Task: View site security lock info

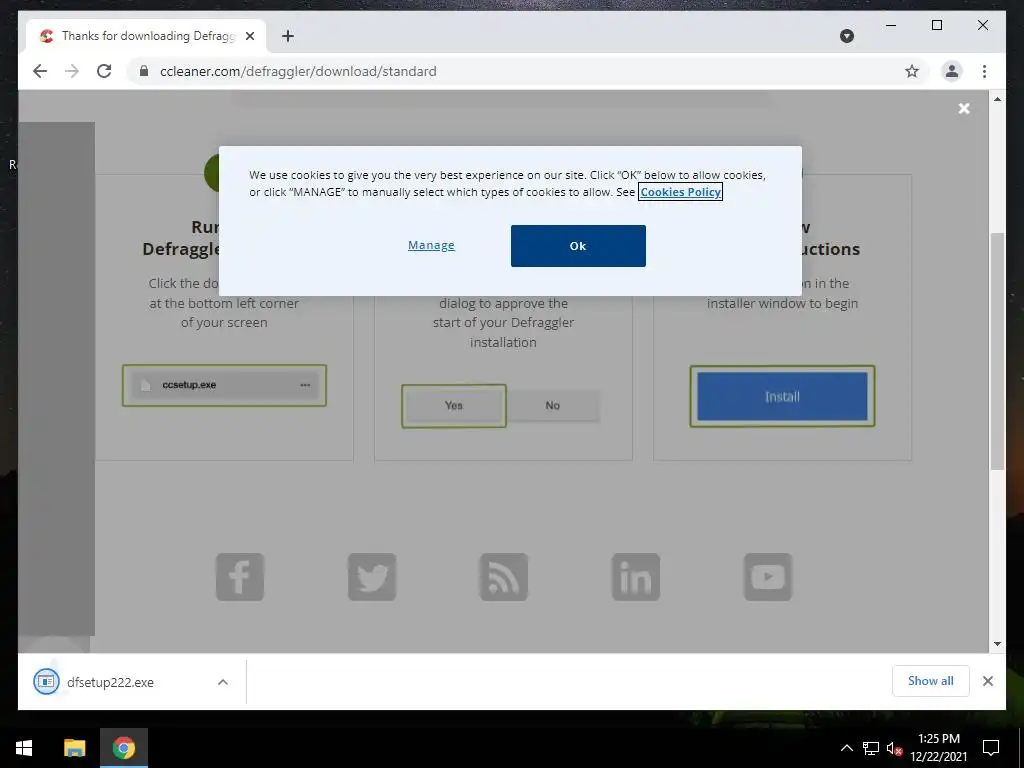Action: (x=144, y=71)
